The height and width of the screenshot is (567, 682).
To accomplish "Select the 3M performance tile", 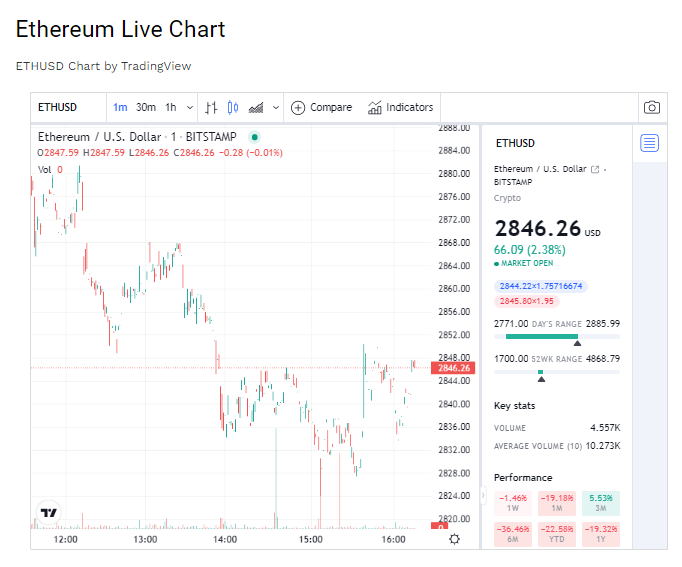I will [601, 503].
